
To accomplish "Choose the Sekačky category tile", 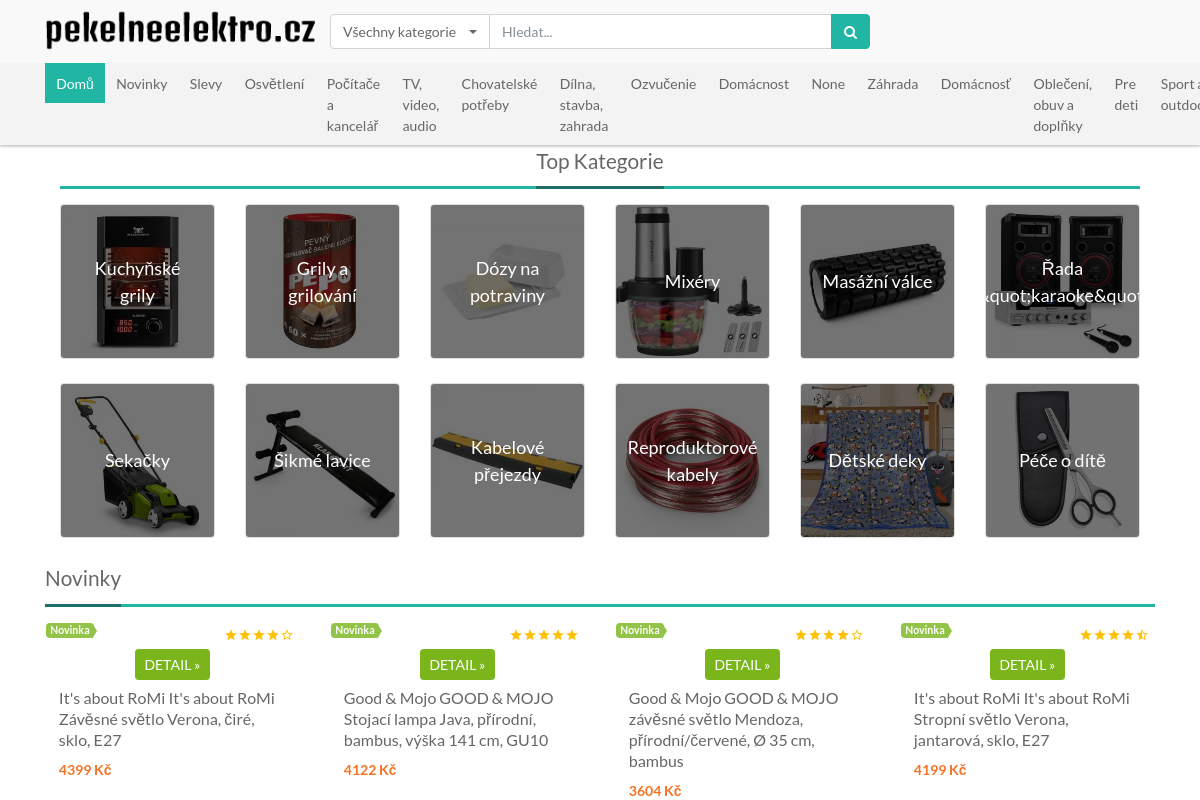I will click(x=137, y=461).
